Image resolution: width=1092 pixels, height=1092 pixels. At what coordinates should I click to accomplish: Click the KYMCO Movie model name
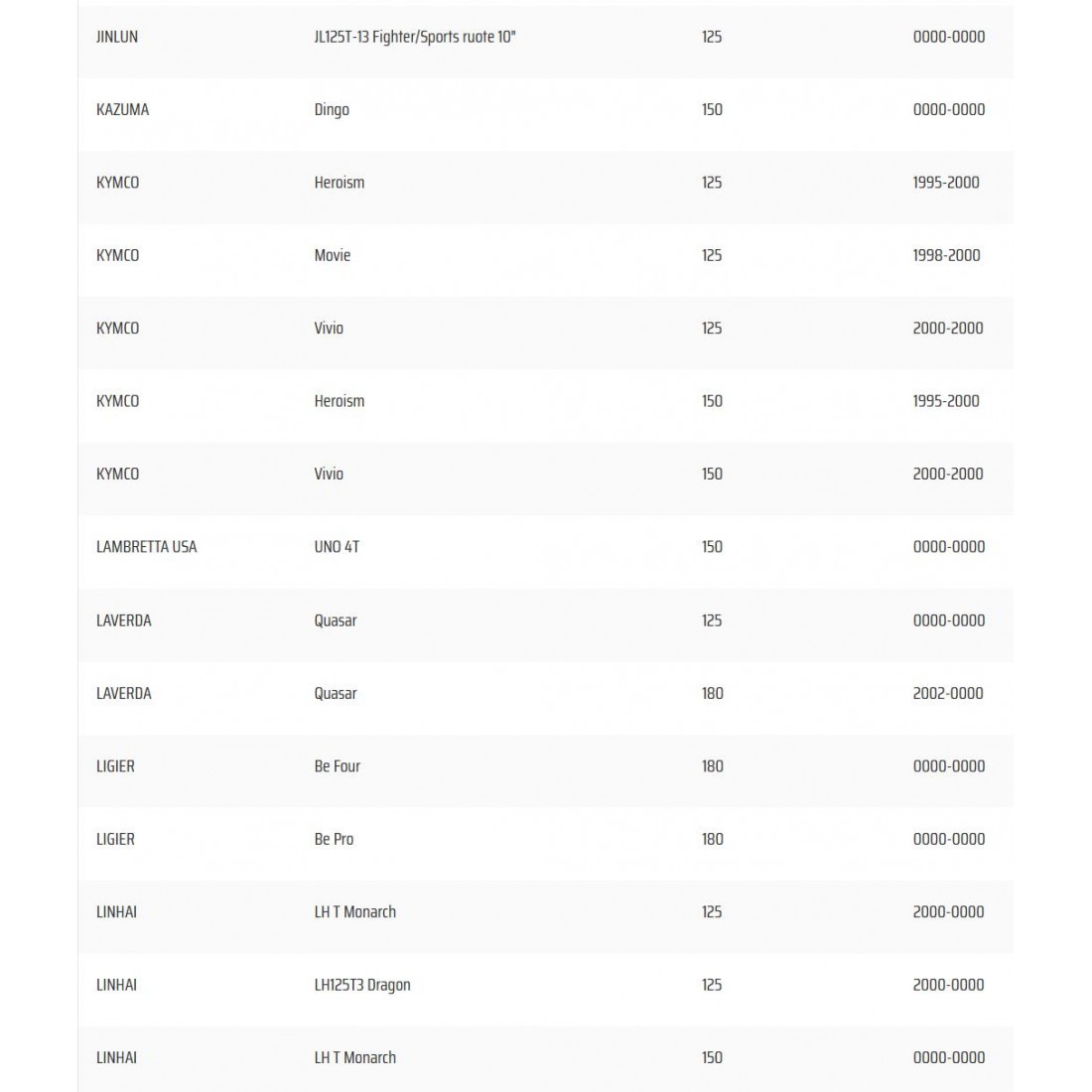pyautogui.click(x=333, y=255)
